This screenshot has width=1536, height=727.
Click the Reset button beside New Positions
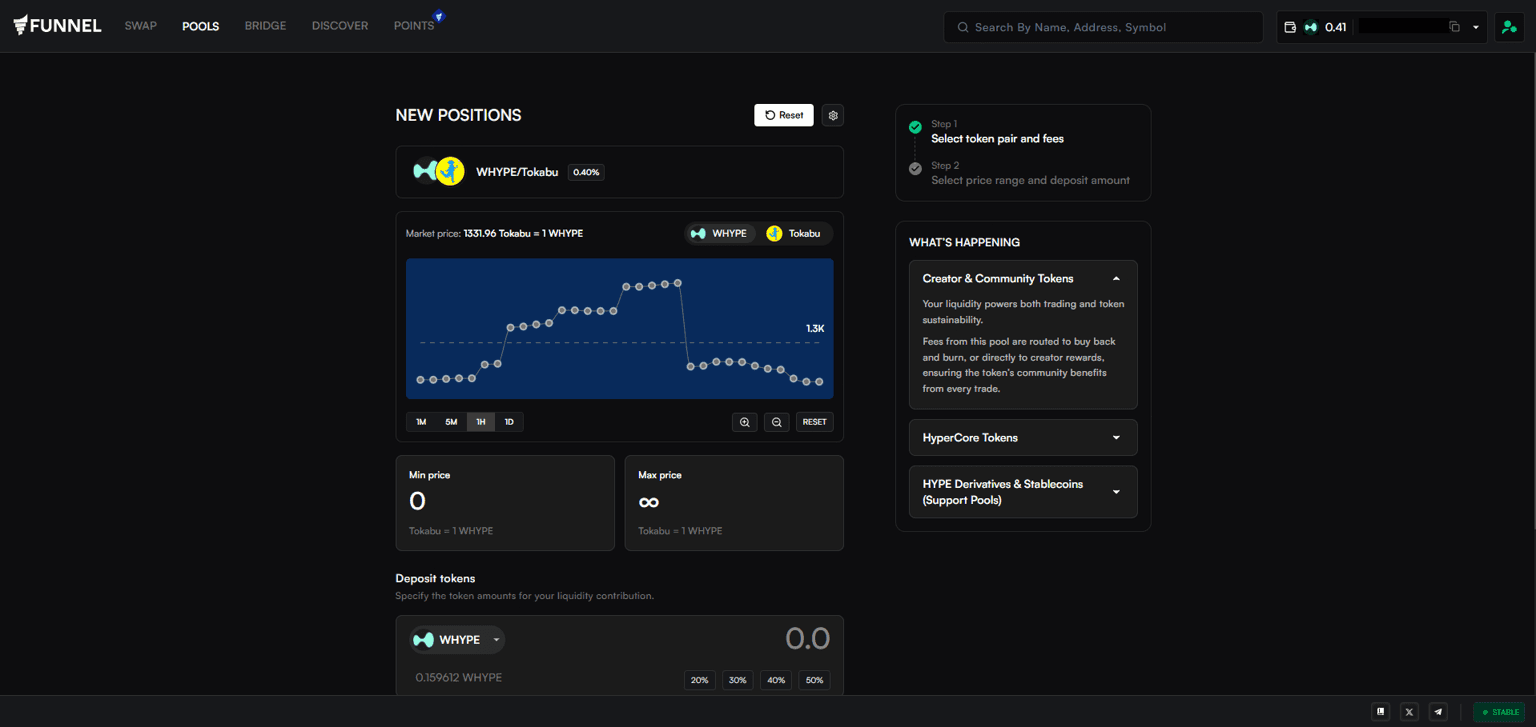pyautogui.click(x=783, y=115)
